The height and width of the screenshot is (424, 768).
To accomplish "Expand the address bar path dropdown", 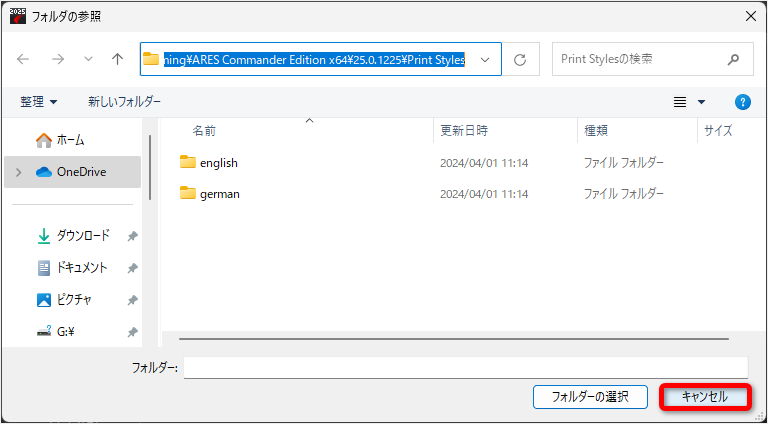I will (485, 60).
